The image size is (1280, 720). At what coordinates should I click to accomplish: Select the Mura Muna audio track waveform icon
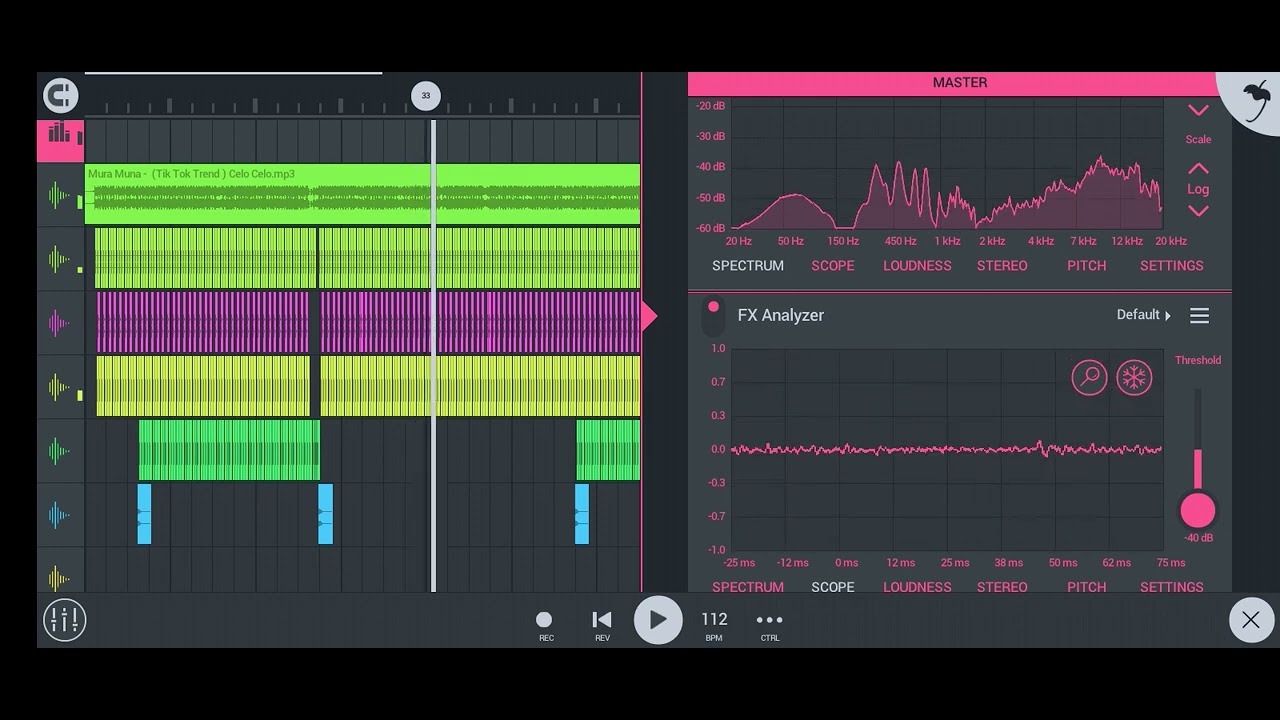pos(59,195)
